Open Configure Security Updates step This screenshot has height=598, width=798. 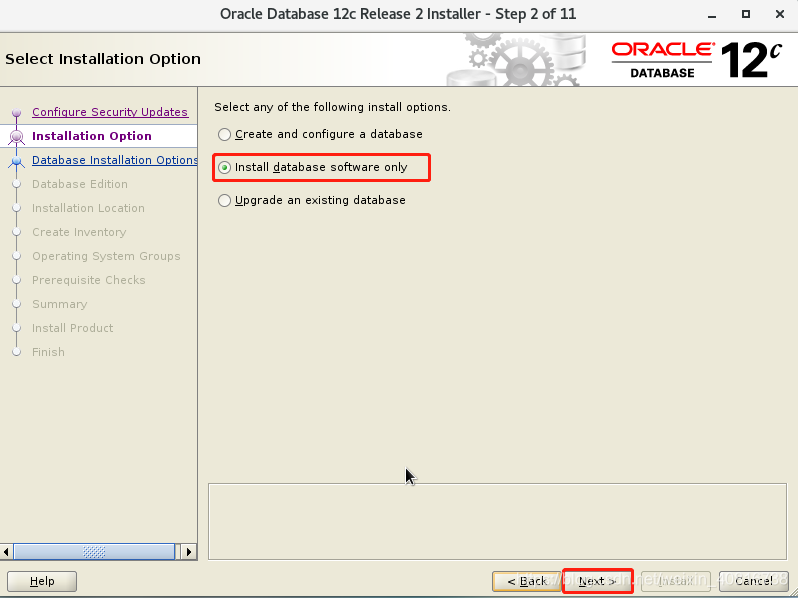pyautogui.click(x=109, y=112)
